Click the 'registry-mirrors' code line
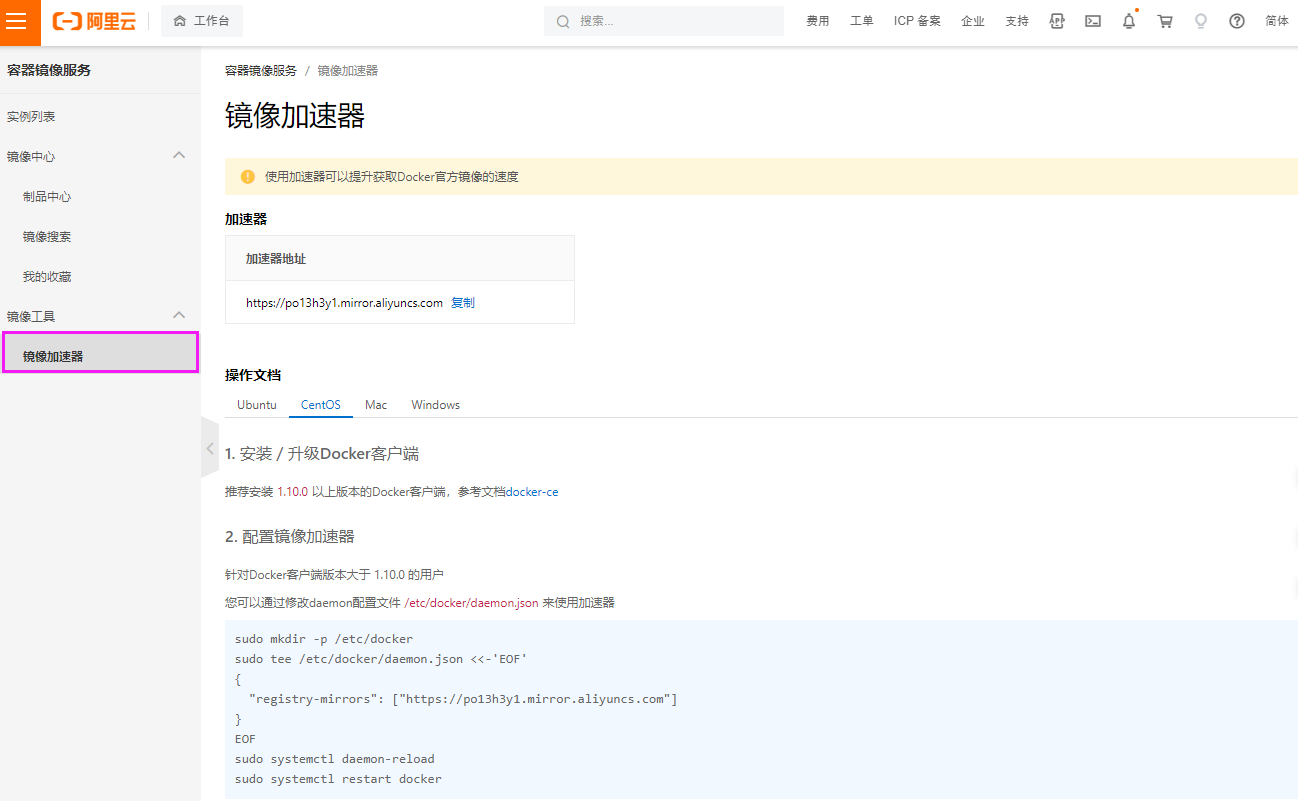1298x801 pixels. click(x=464, y=699)
